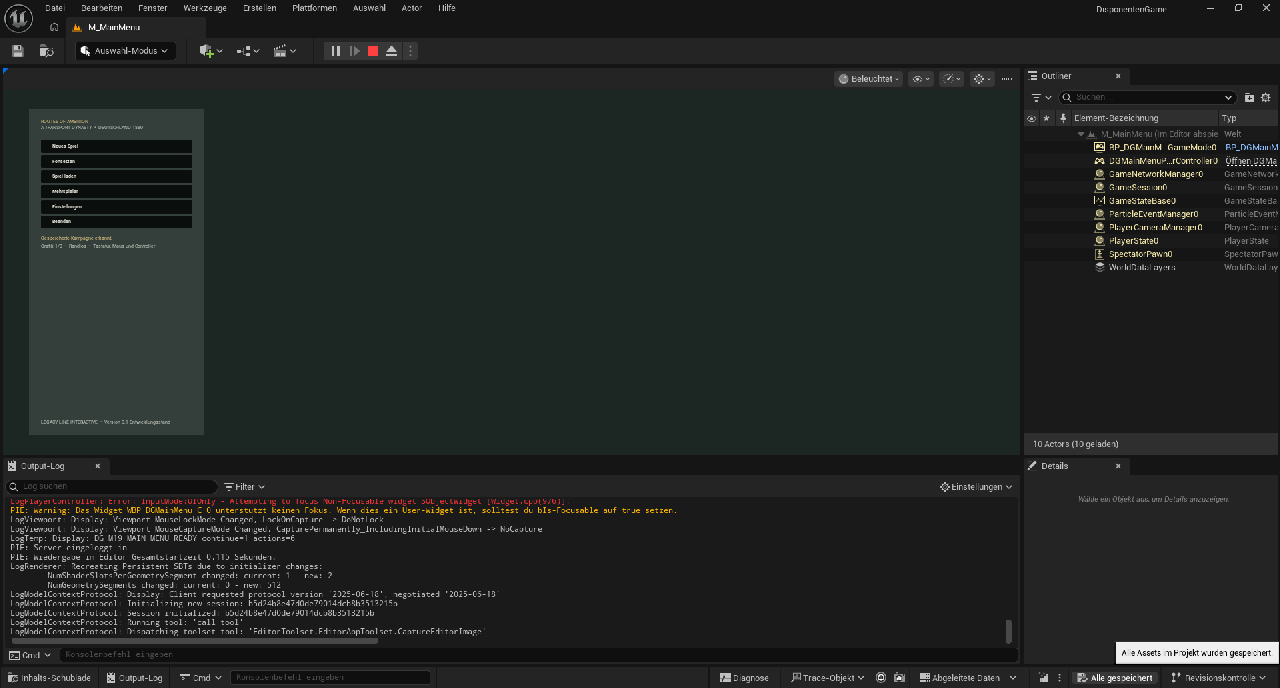Click the Öffnen DGMa type link

click(1252, 161)
